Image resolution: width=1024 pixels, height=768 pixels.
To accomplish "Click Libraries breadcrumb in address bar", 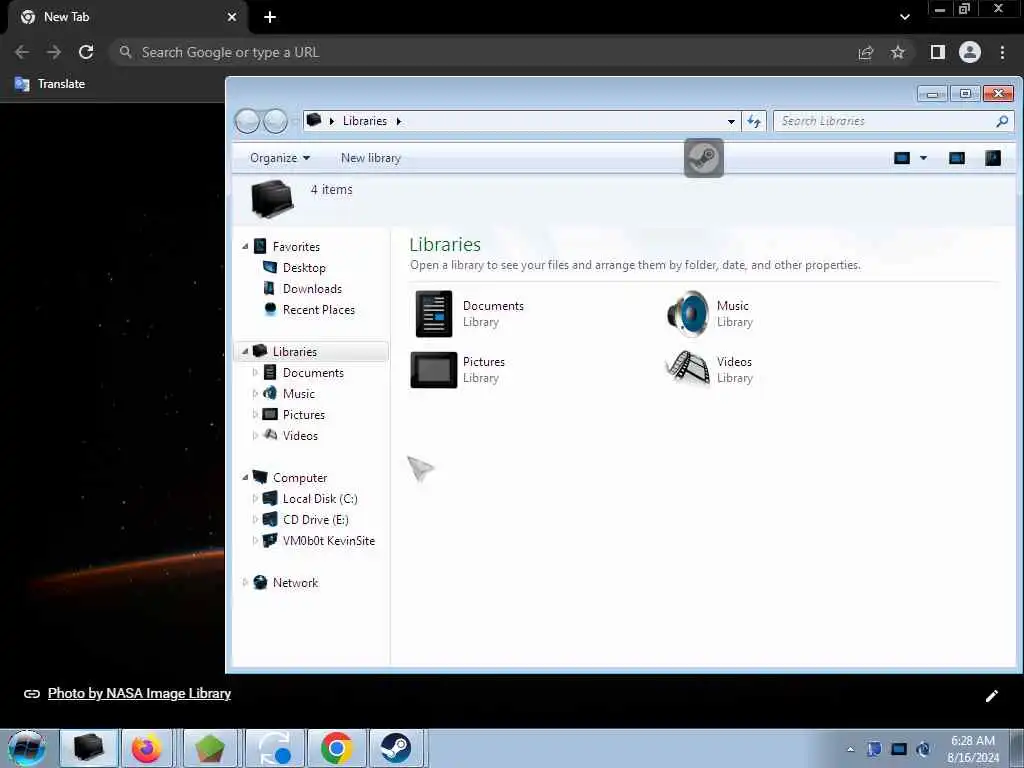I will (x=364, y=121).
